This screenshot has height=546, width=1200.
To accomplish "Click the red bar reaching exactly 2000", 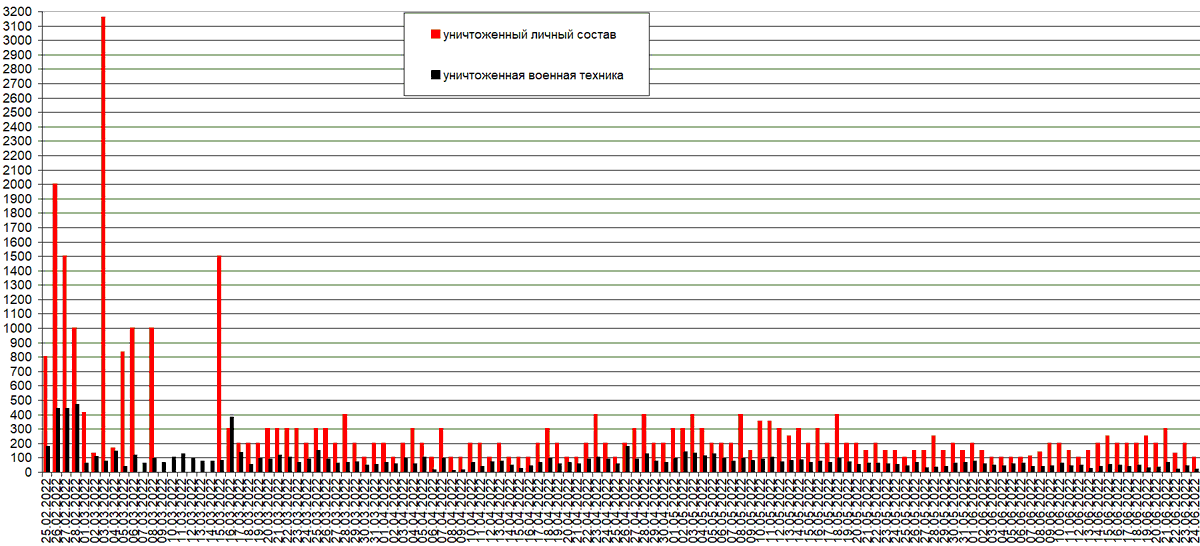I will click(x=55, y=328).
